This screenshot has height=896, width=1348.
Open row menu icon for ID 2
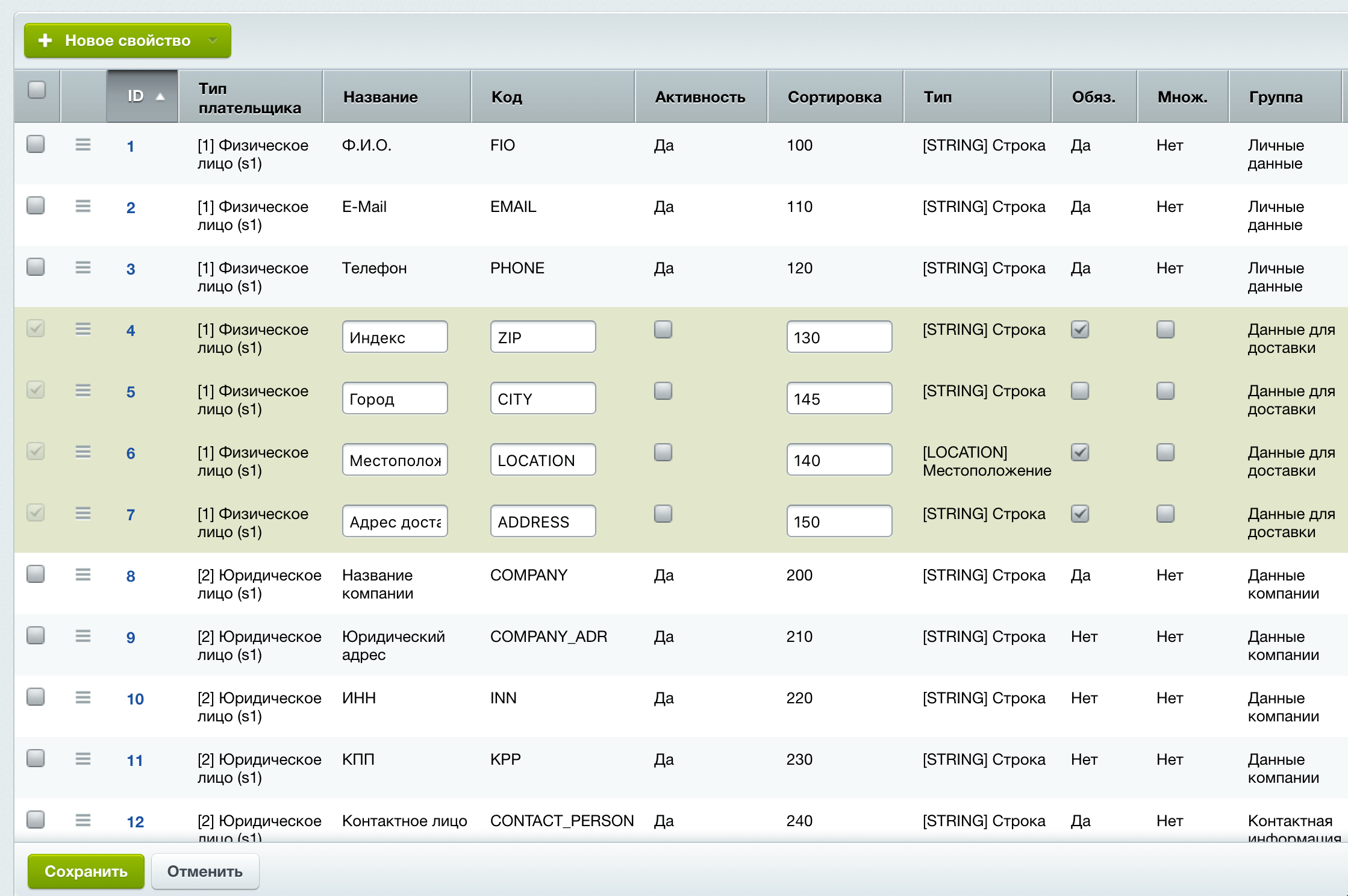(83, 206)
